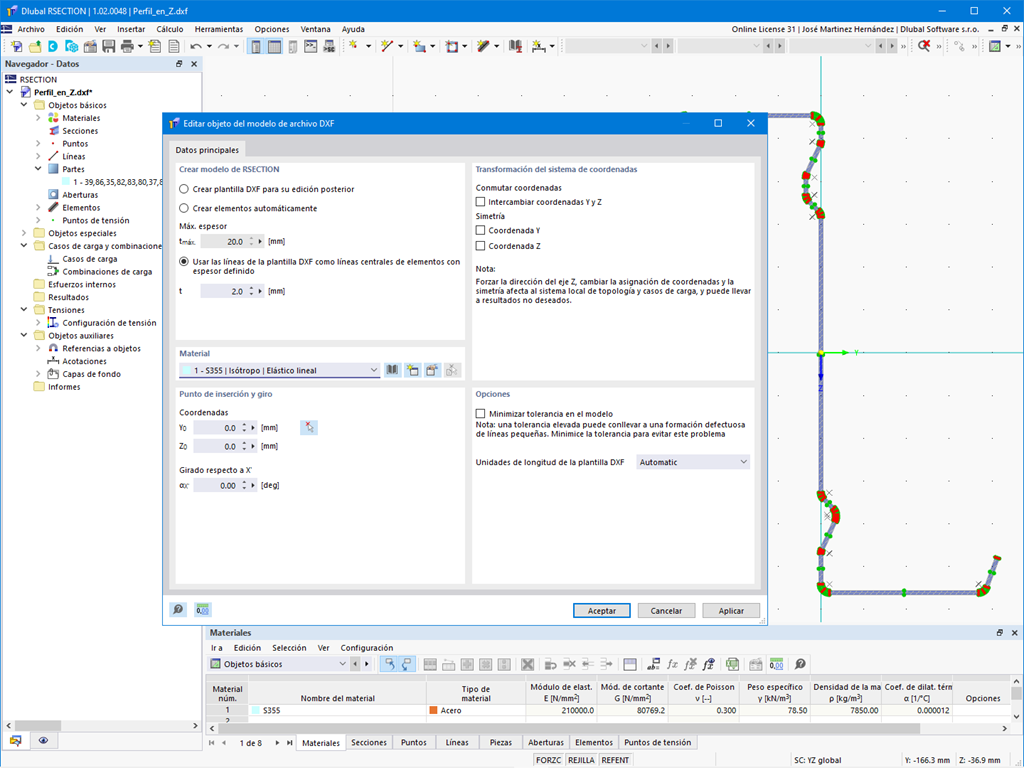The height and width of the screenshot is (768, 1024).
Task: Collapse 'Objetos básicos' tree node
Action: [24, 104]
